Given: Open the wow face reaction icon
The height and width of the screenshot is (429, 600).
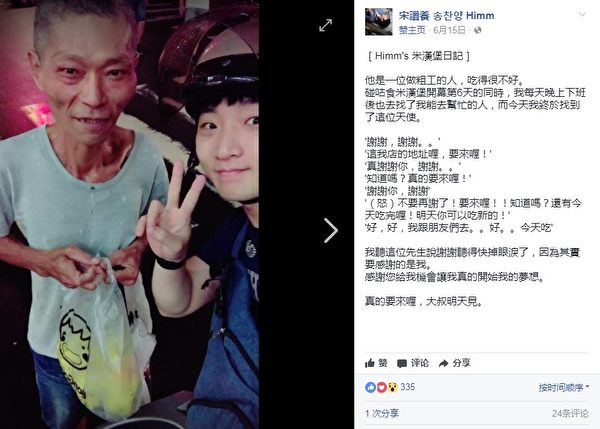Looking at the screenshot, I should point(393,387).
